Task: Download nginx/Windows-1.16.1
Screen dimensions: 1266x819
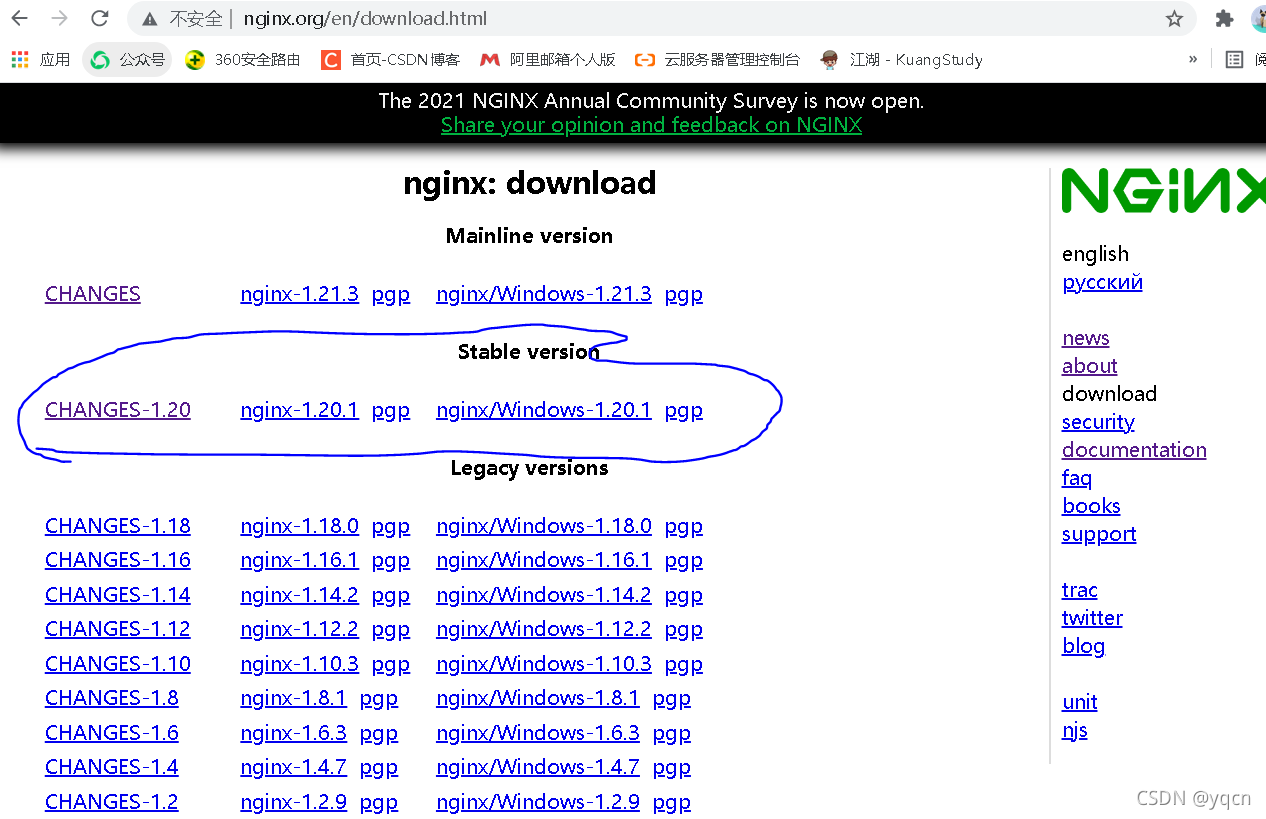Action: pos(544,560)
